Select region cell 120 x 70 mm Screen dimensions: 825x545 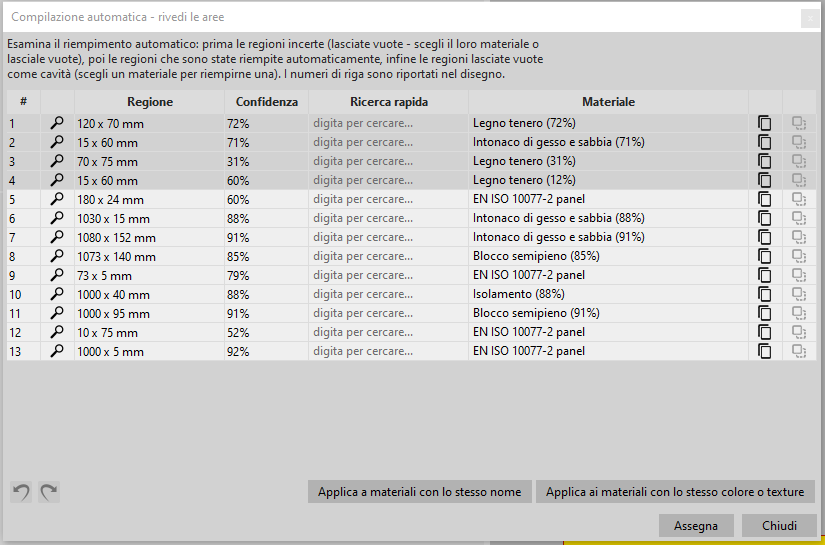[149, 123]
